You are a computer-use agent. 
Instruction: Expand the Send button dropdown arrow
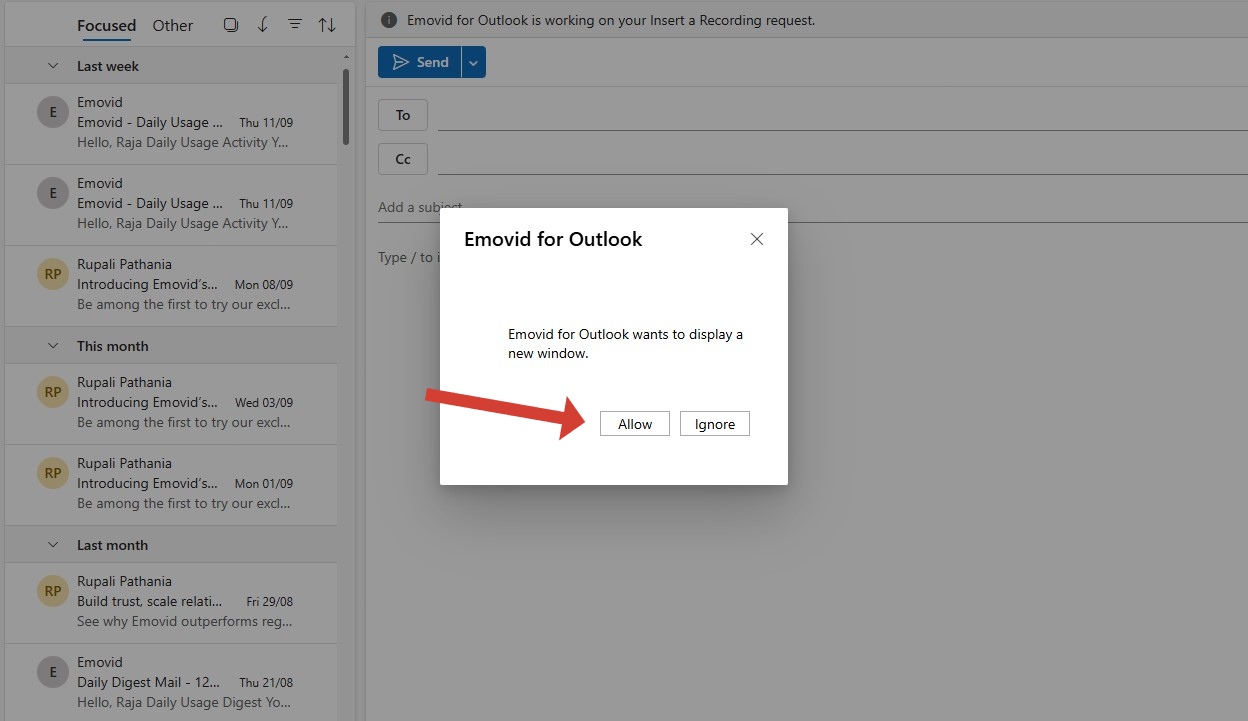(x=472, y=61)
